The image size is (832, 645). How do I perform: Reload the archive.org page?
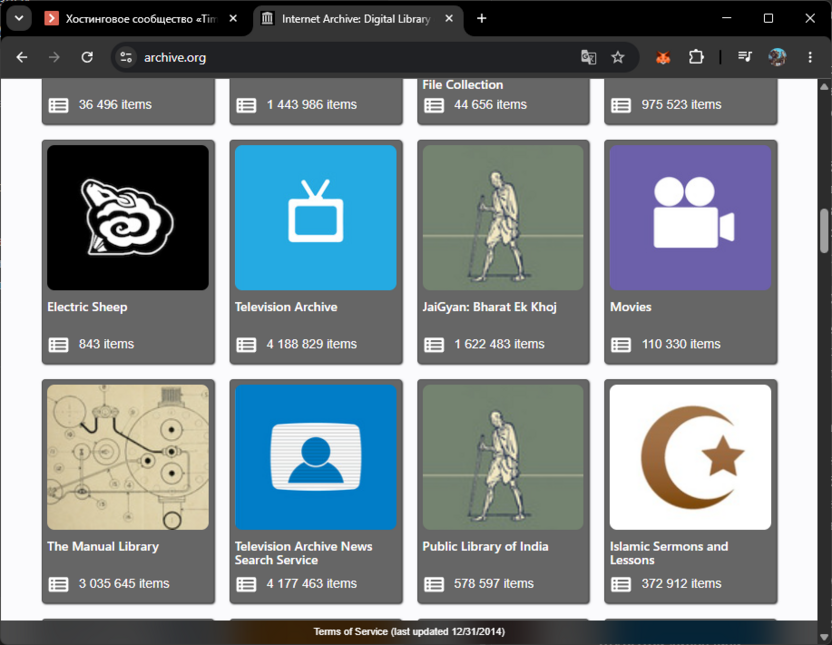[87, 57]
